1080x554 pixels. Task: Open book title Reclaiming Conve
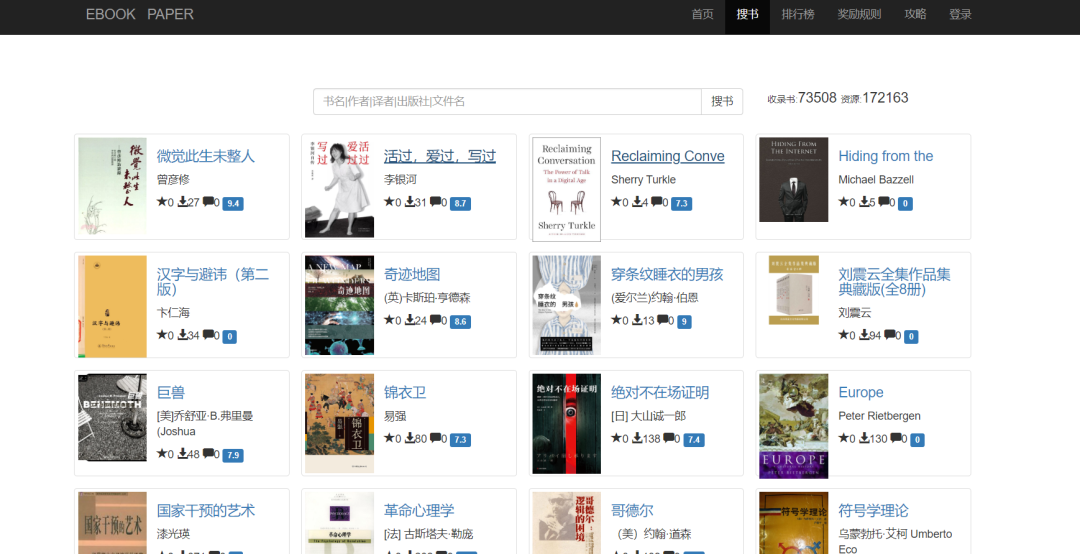[x=667, y=156]
